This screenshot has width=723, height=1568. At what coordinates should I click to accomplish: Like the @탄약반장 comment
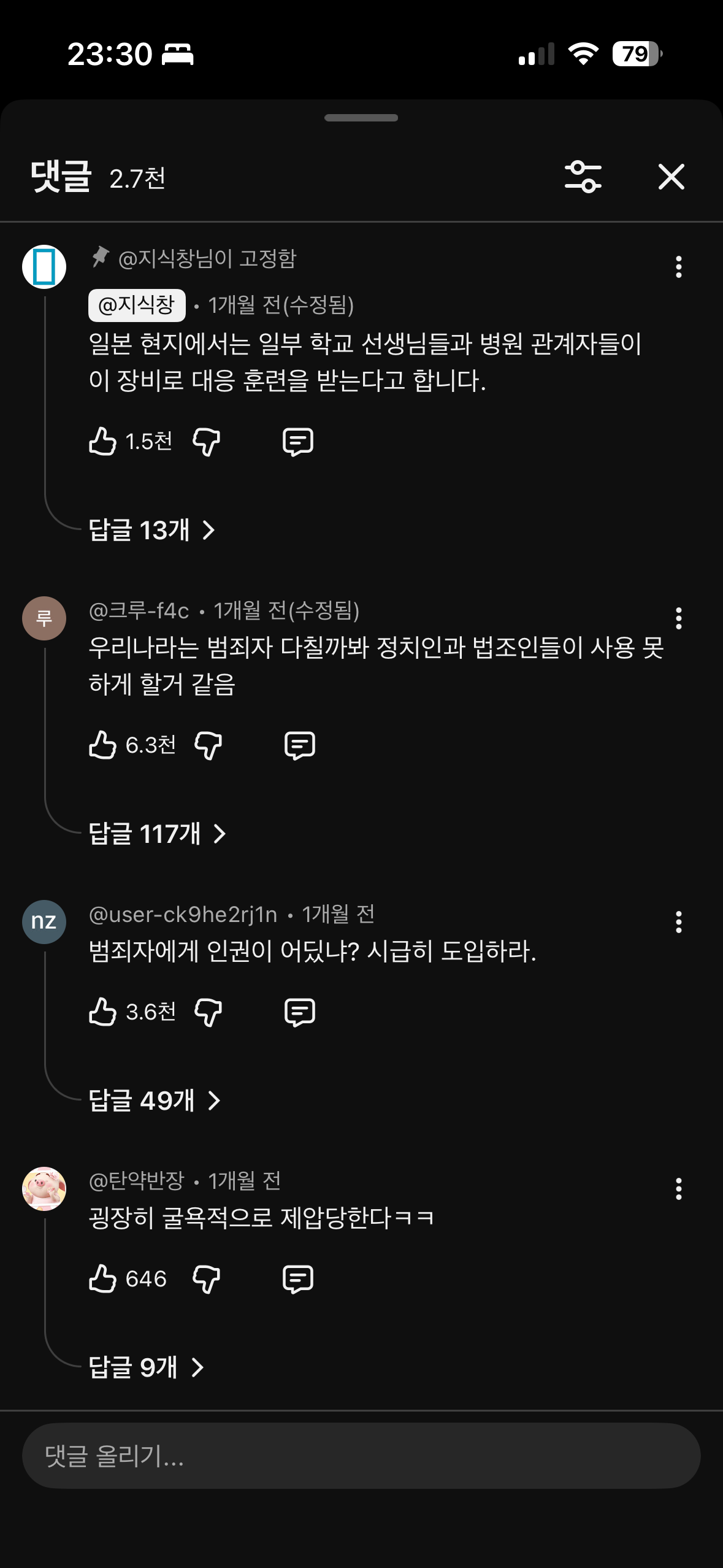(x=103, y=1278)
